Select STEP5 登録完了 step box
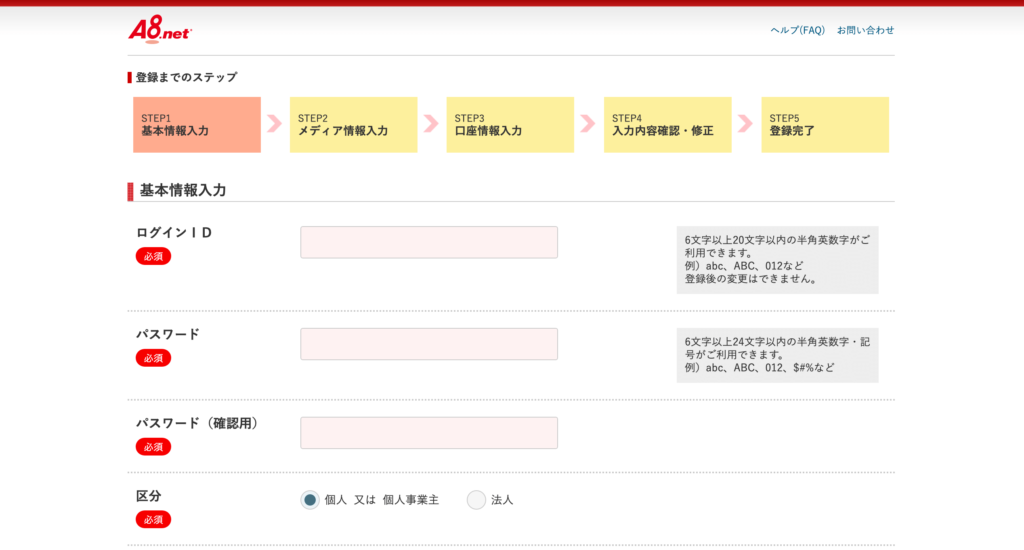 [x=824, y=125]
